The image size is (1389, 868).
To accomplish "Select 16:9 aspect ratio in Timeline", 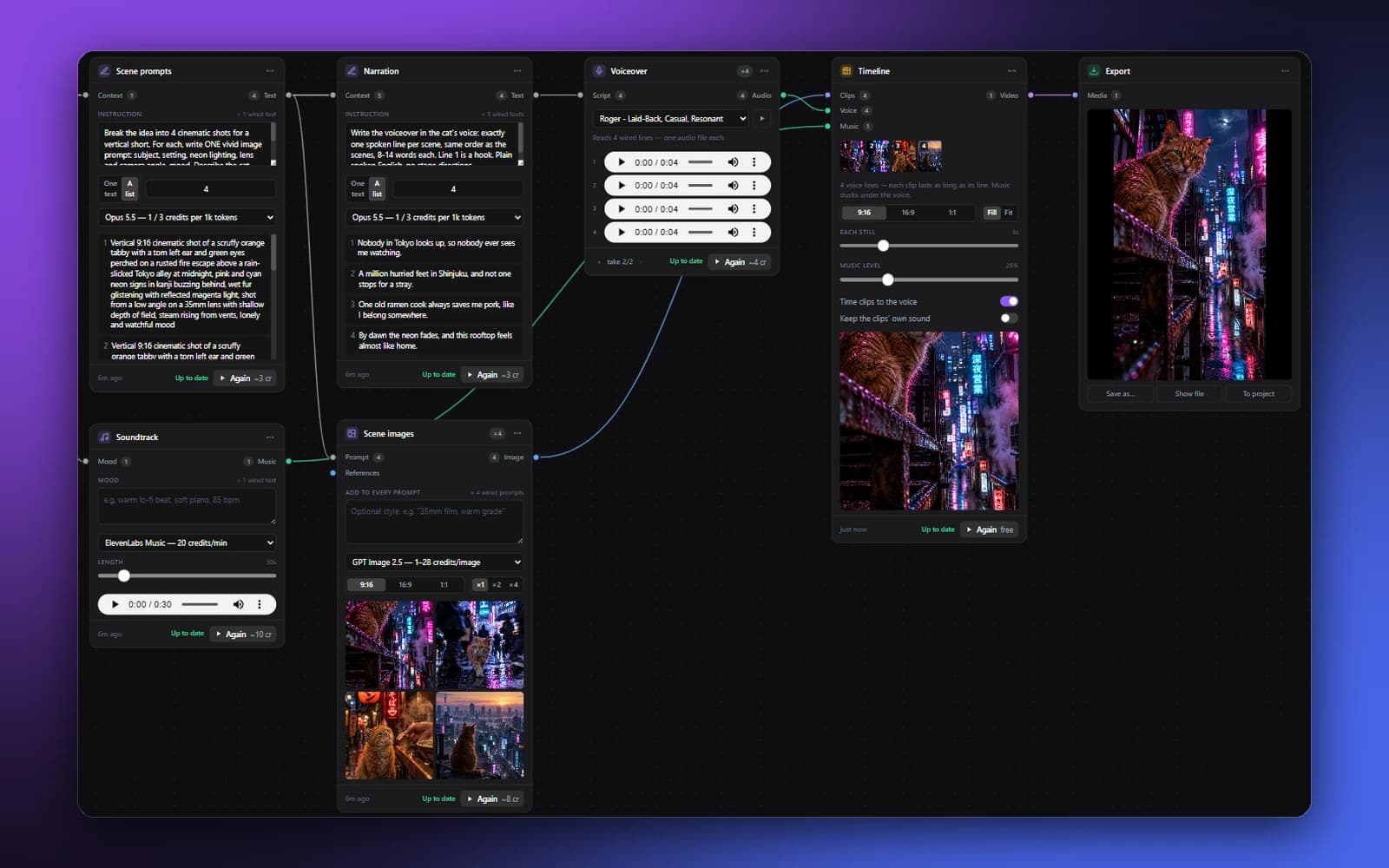I will (x=908, y=213).
